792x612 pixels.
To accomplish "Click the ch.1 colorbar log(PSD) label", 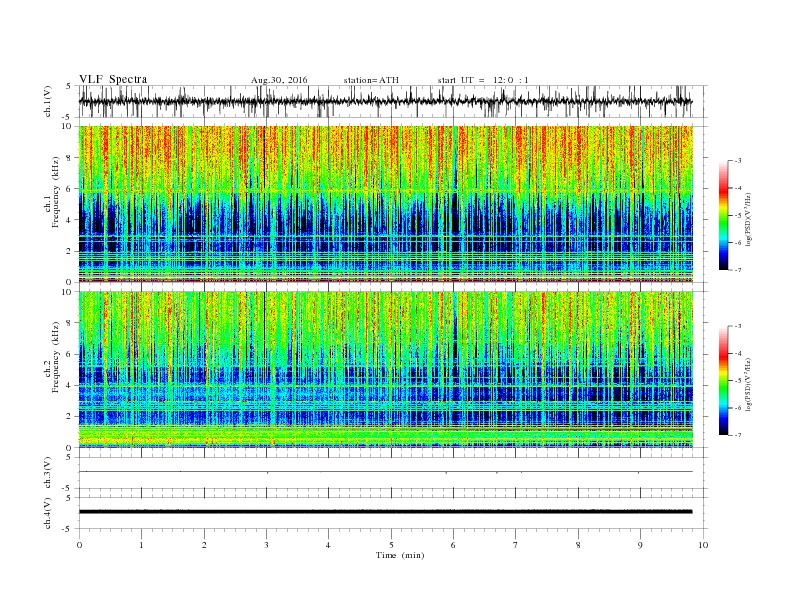I will 748,219.
